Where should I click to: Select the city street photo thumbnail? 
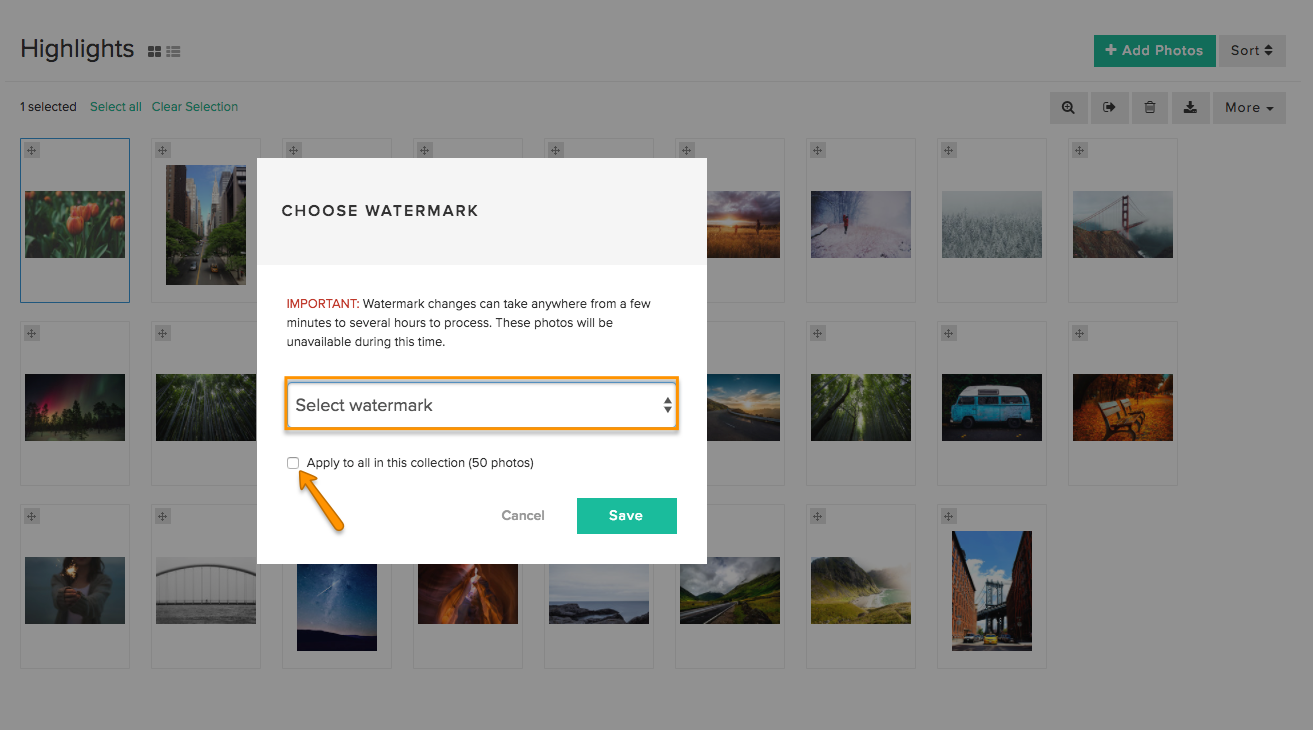tap(206, 225)
